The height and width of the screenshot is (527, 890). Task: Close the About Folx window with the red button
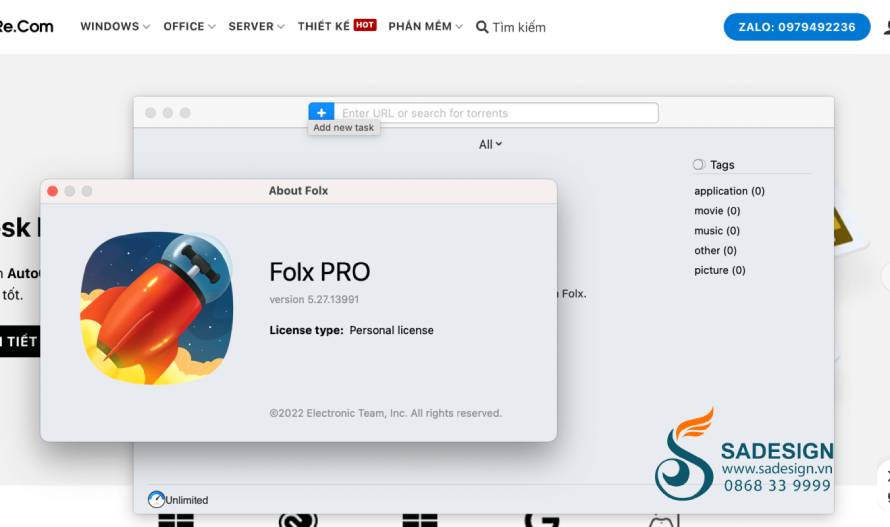53,191
